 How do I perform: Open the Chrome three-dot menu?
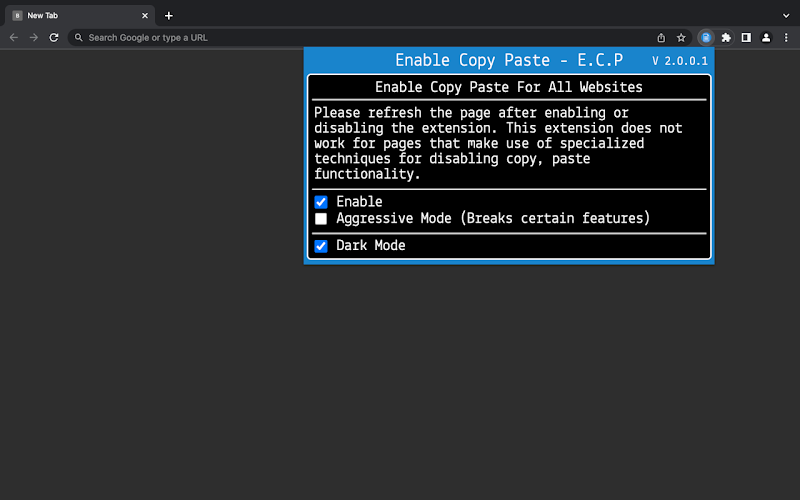click(786, 38)
